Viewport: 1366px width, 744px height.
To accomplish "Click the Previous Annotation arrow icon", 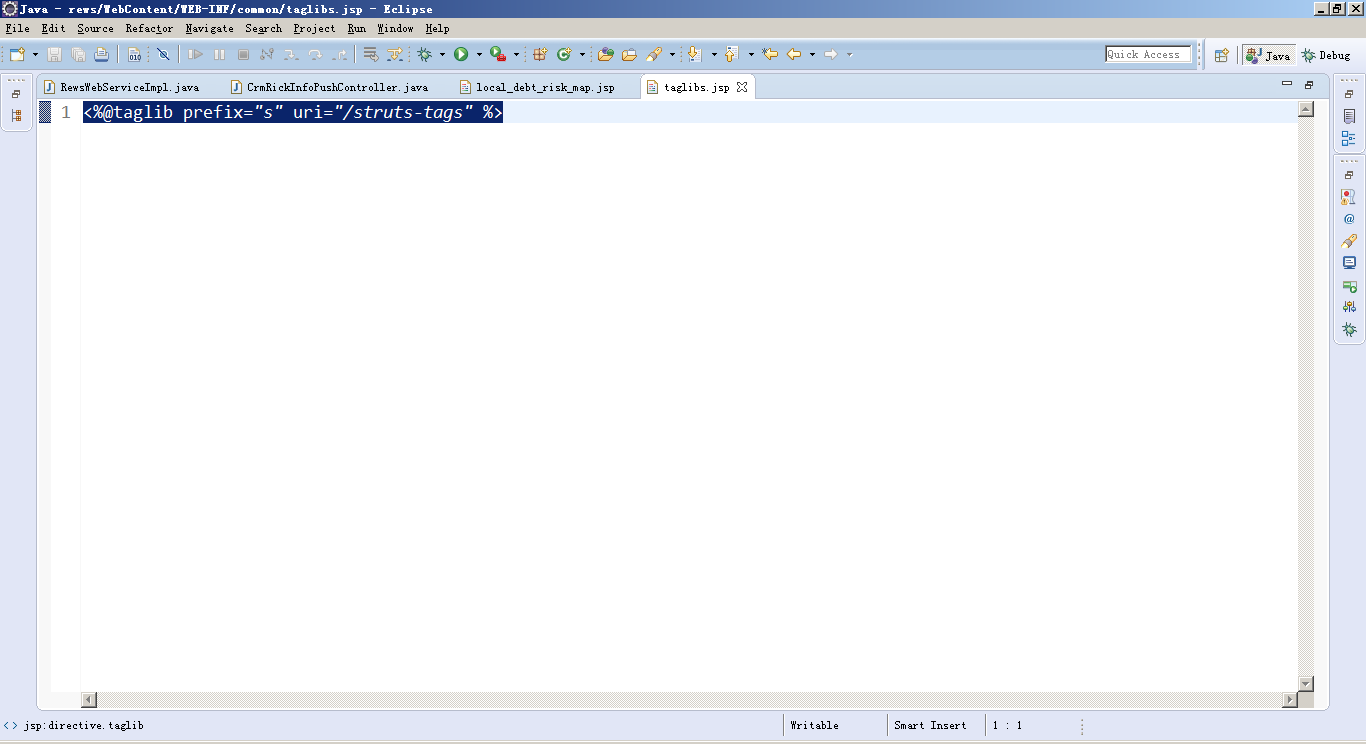I will pyautogui.click(x=731, y=54).
